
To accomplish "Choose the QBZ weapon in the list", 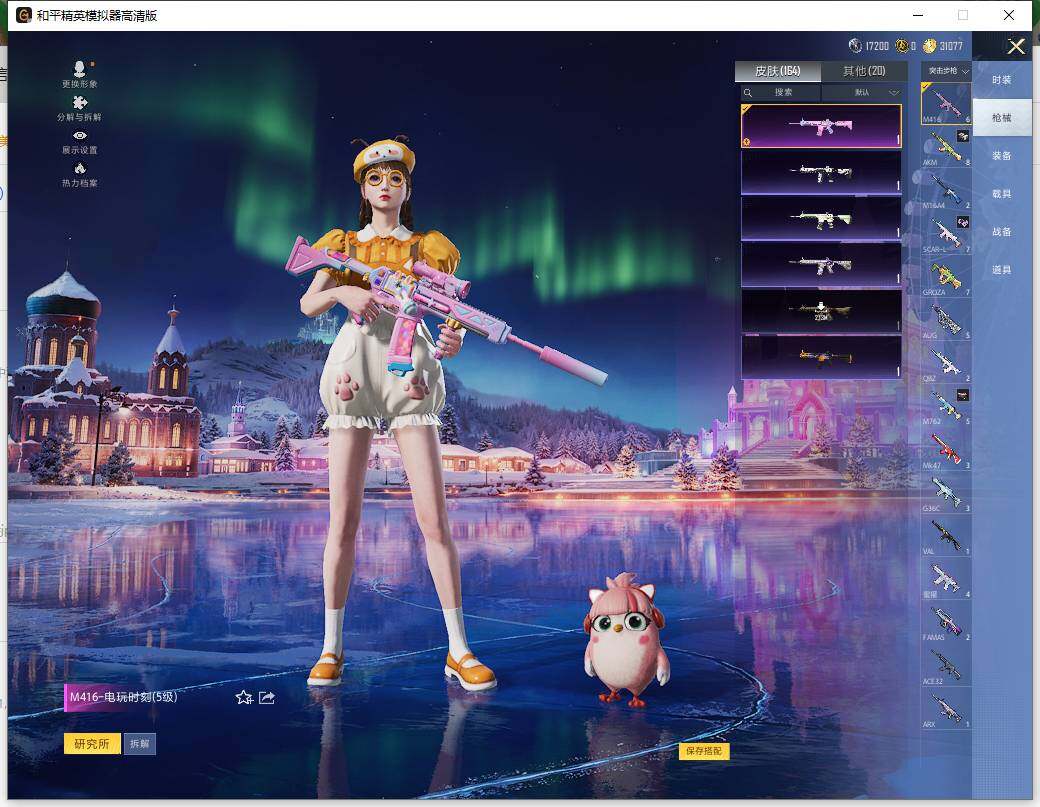I will tap(946, 362).
